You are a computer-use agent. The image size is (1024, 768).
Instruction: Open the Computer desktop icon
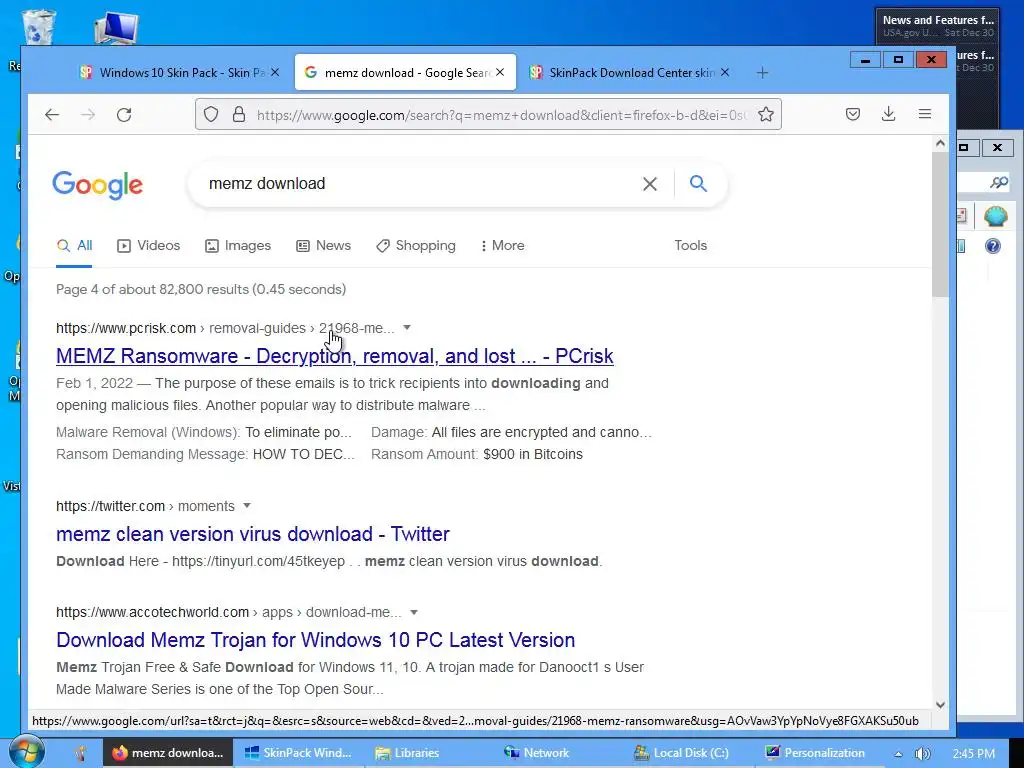[116, 29]
